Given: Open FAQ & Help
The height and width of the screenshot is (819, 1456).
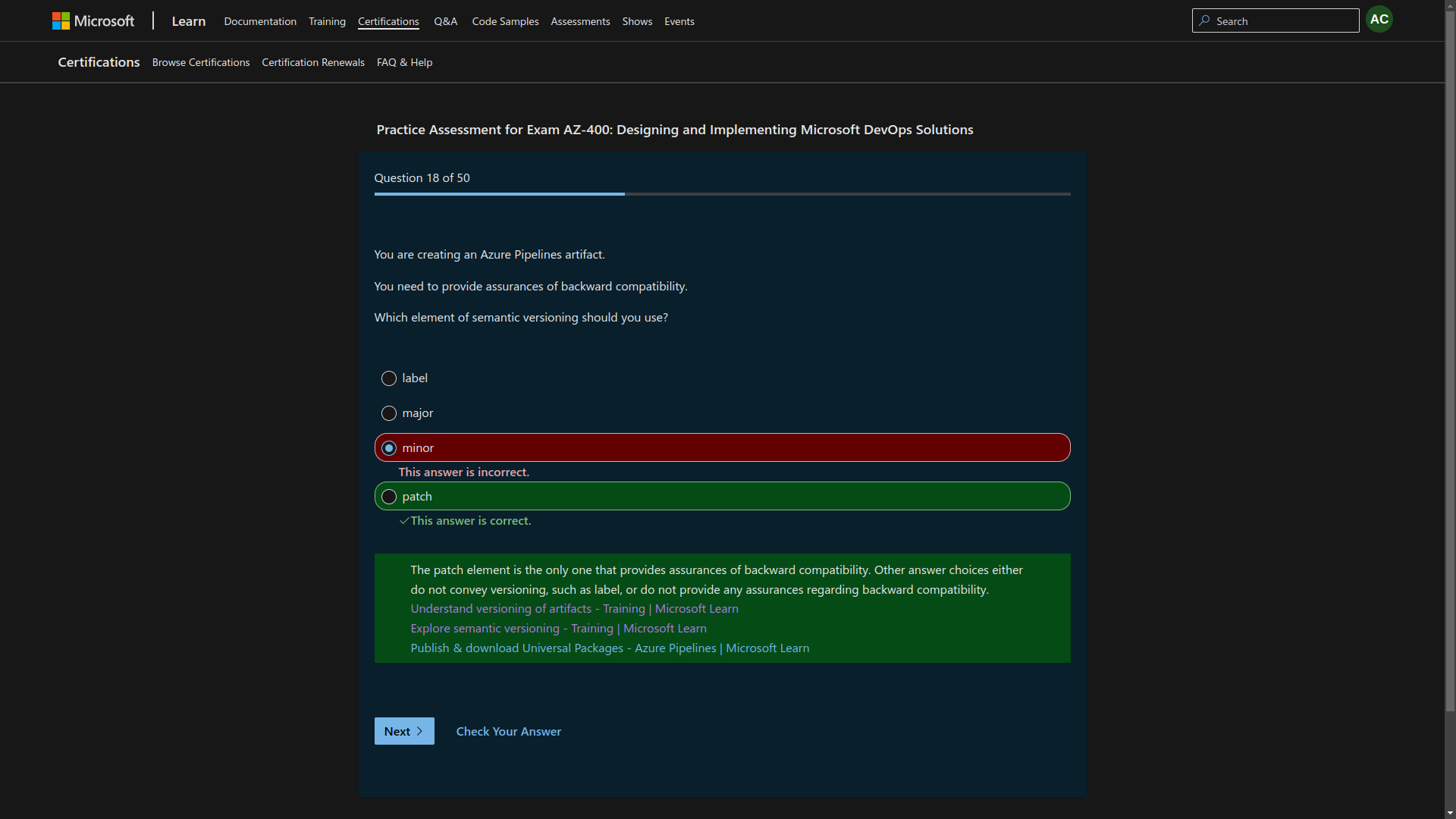Looking at the screenshot, I should click(x=404, y=62).
